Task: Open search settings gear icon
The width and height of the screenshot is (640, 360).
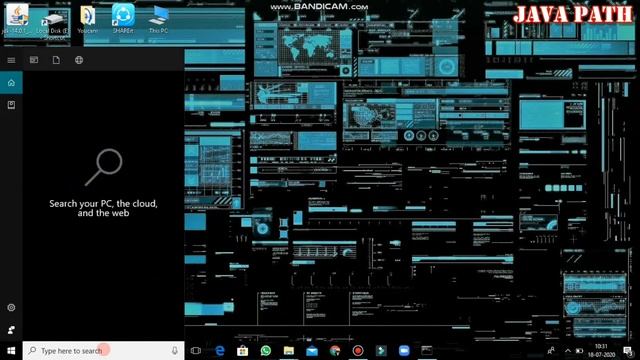Action: coord(11,308)
